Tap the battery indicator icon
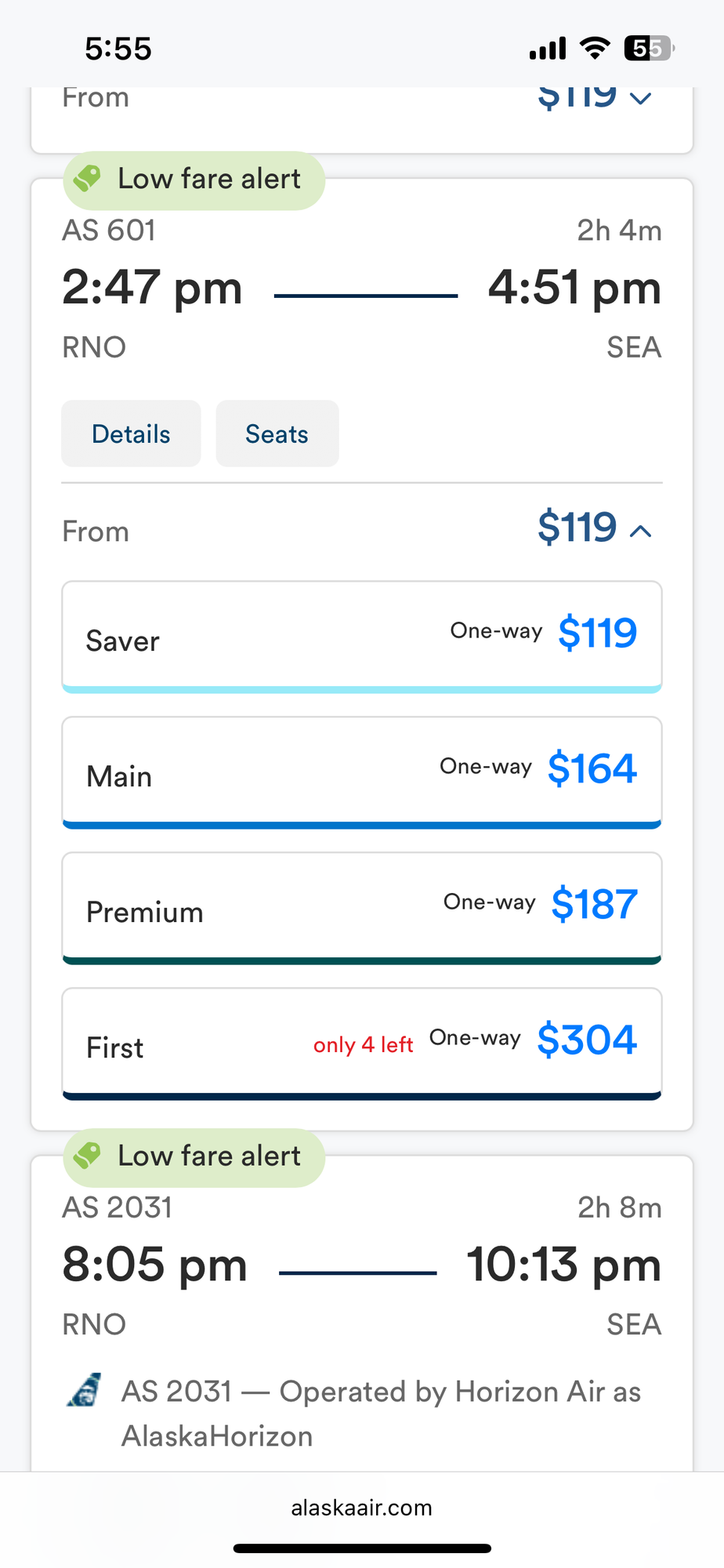Screen dimensions: 724x1568 (x=649, y=49)
